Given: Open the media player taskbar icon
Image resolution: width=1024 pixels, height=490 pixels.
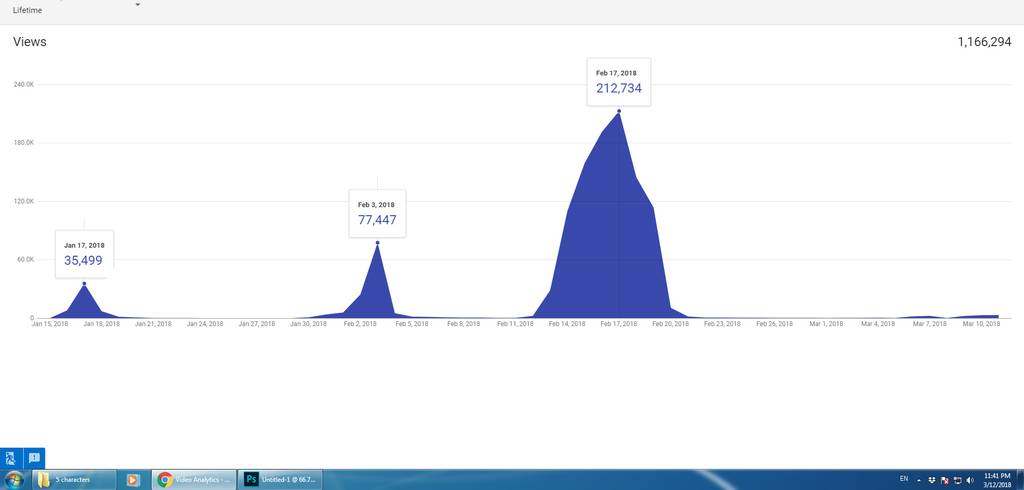Looking at the screenshot, I should pyautogui.click(x=133, y=480).
